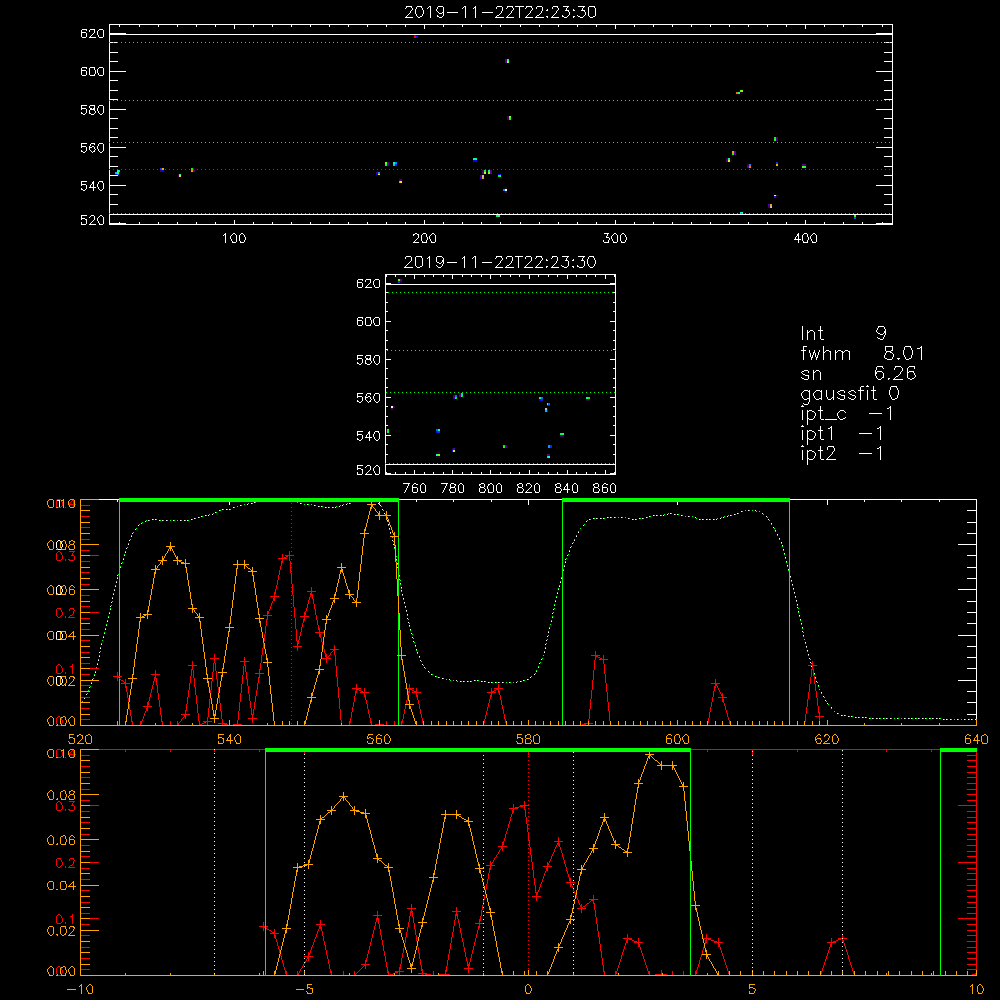1000x1000 pixels.
Task: Select the 'Int 9' readout text
Action: pyautogui.click(x=843, y=333)
